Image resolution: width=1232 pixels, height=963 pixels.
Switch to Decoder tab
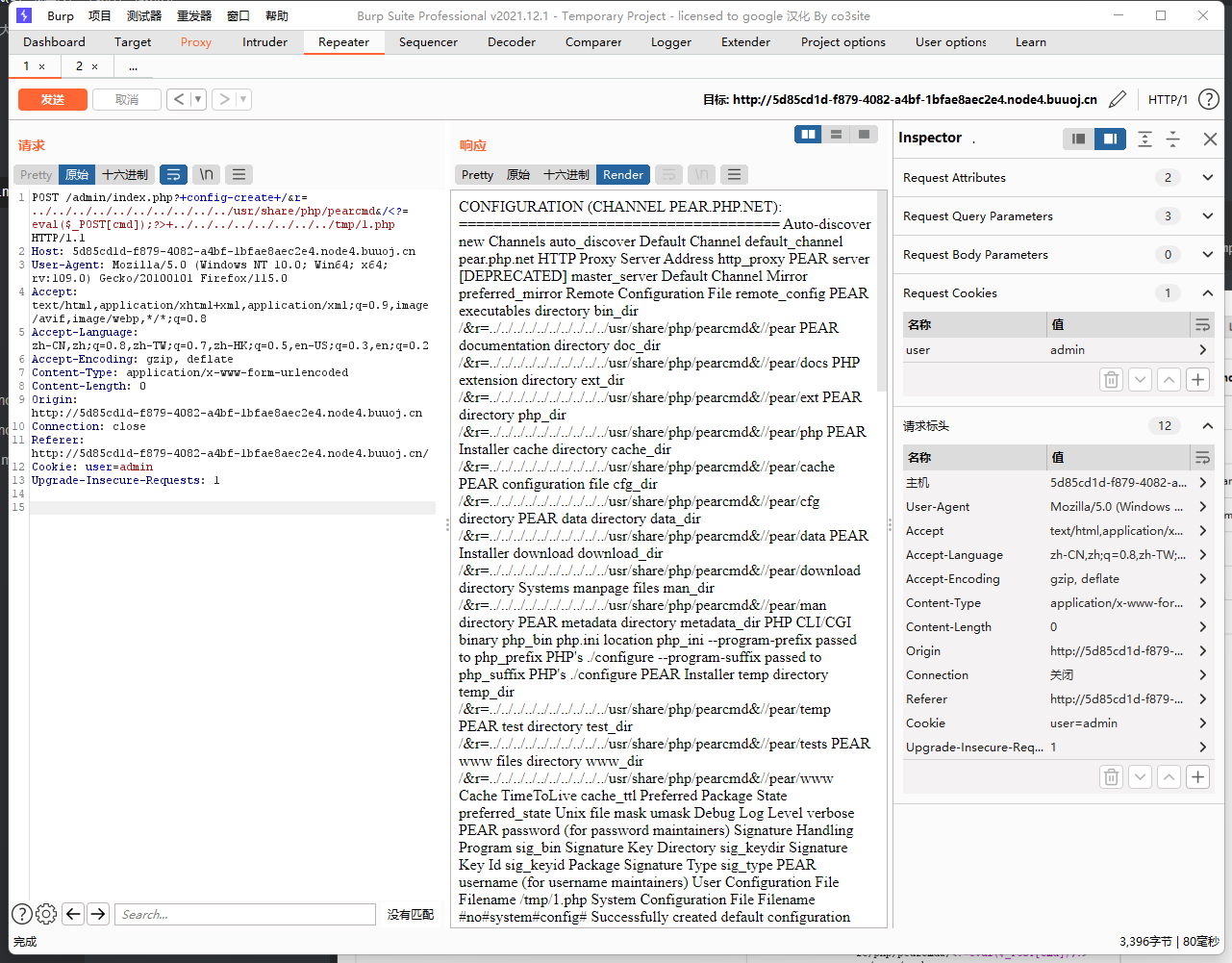coord(512,41)
